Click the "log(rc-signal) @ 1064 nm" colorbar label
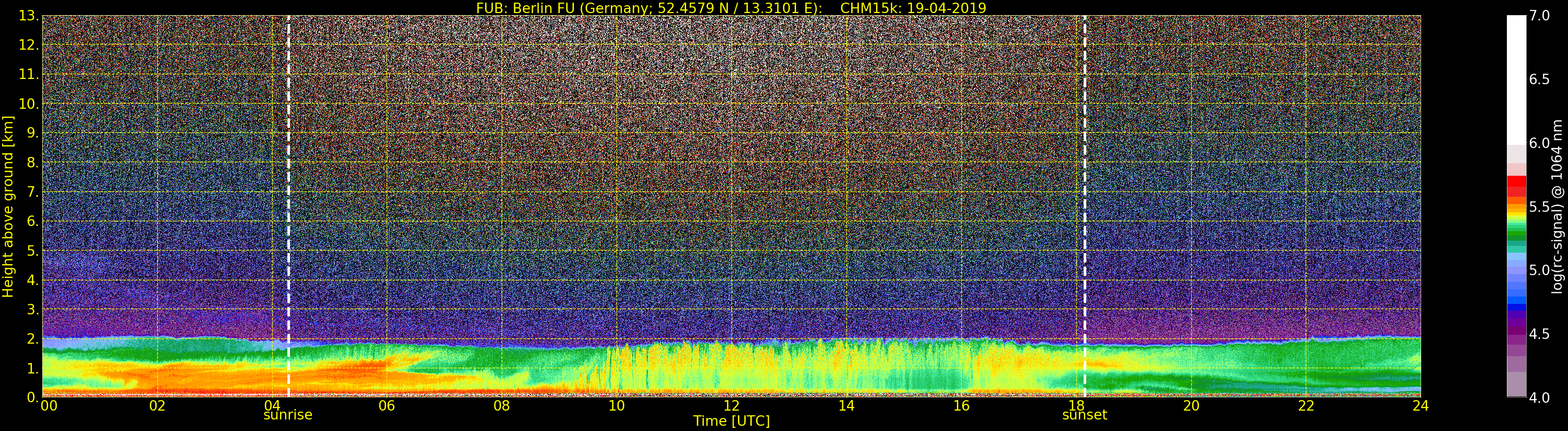This screenshot has height=431, width=1568. point(1557,206)
